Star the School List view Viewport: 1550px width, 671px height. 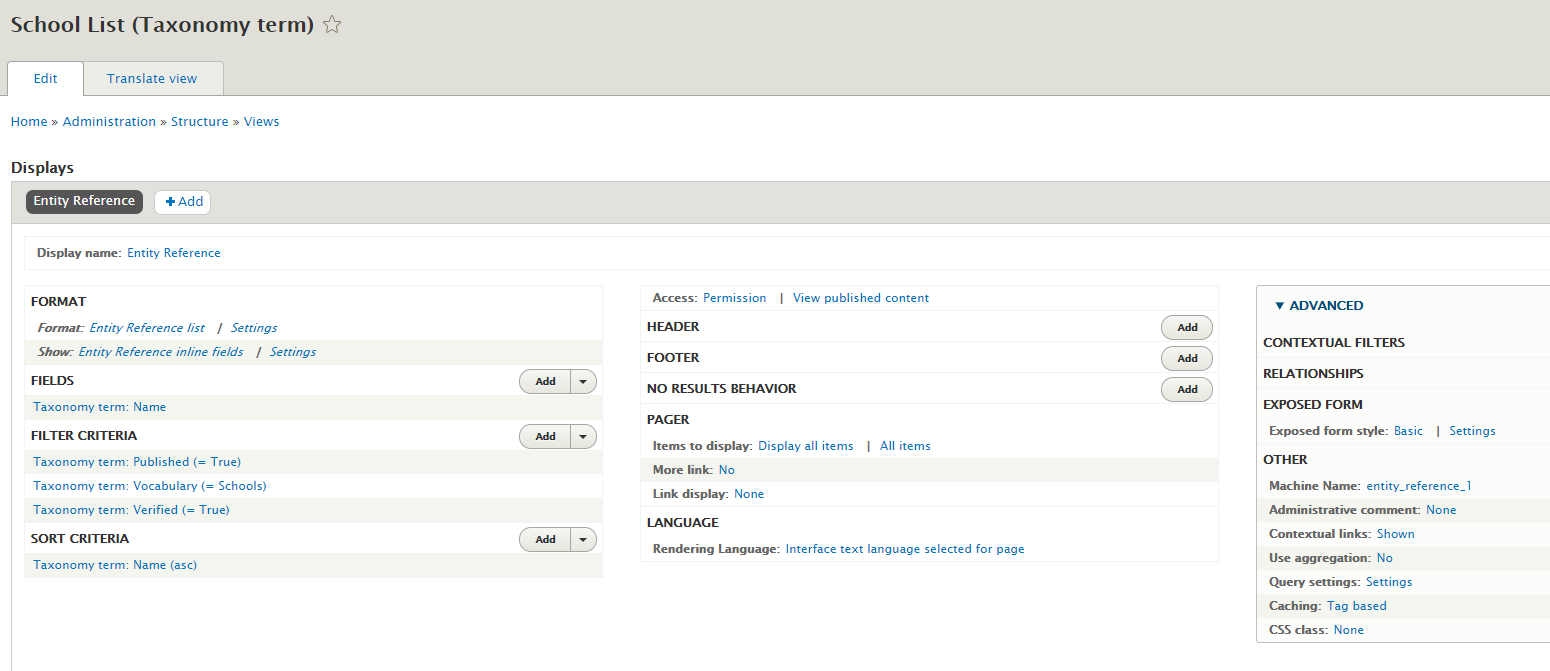click(x=331, y=24)
